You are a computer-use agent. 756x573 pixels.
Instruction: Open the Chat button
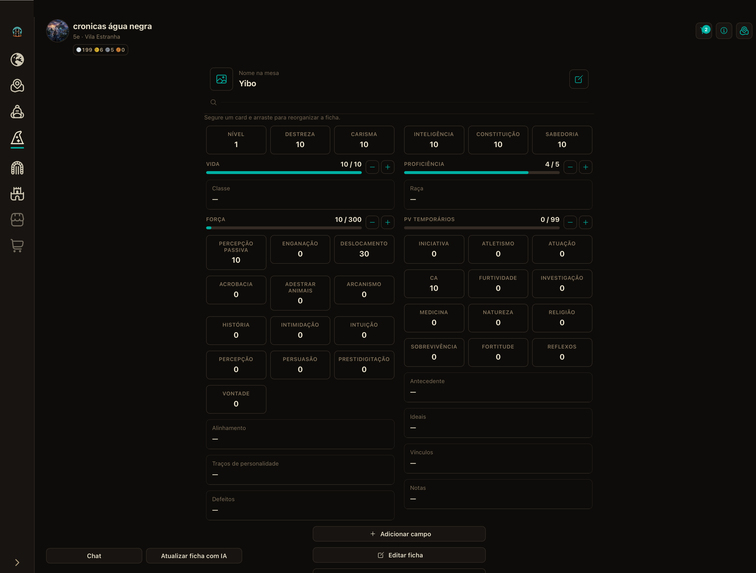click(x=94, y=556)
